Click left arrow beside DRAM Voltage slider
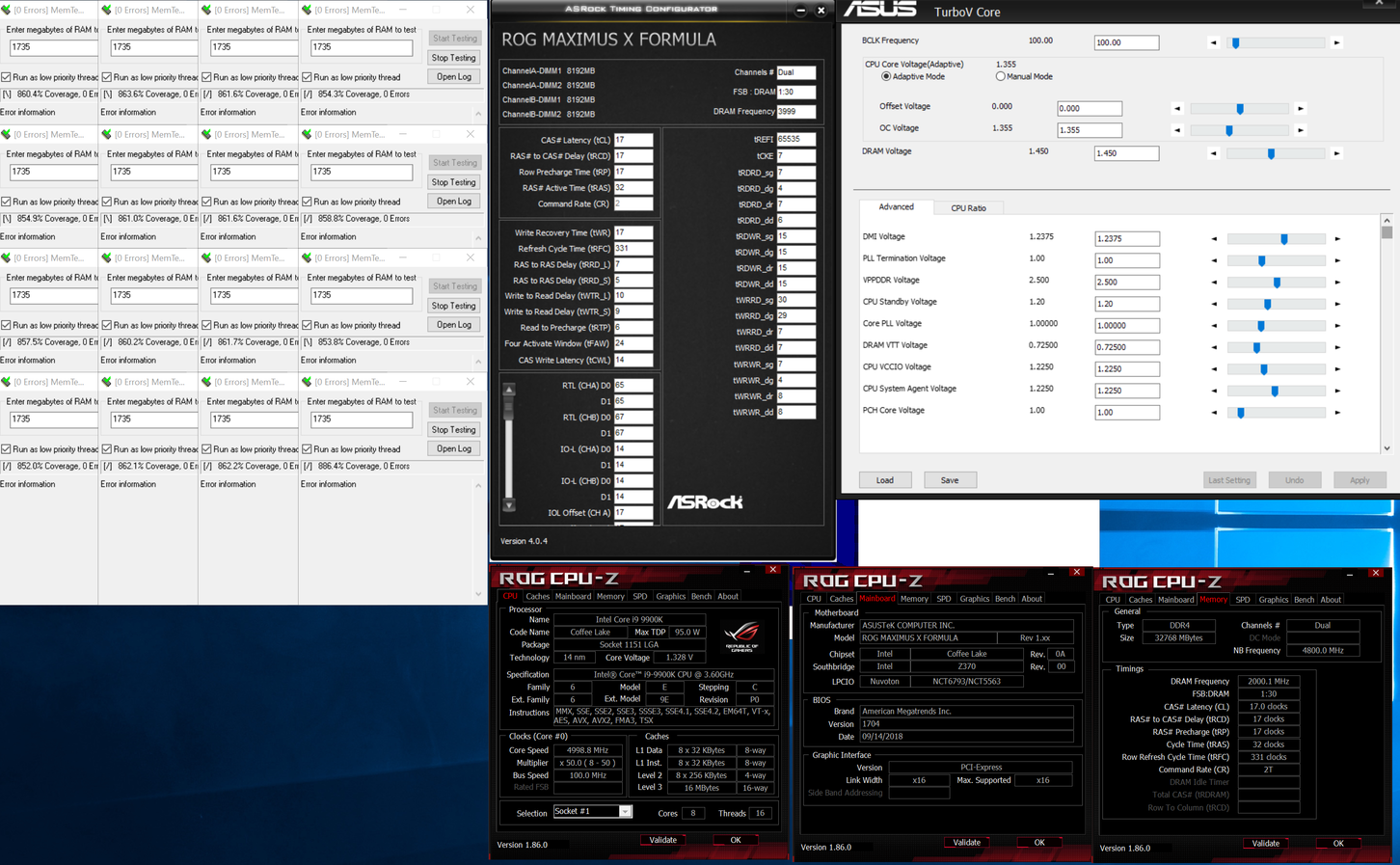This screenshot has width=1400, height=865. click(1214, 153)
